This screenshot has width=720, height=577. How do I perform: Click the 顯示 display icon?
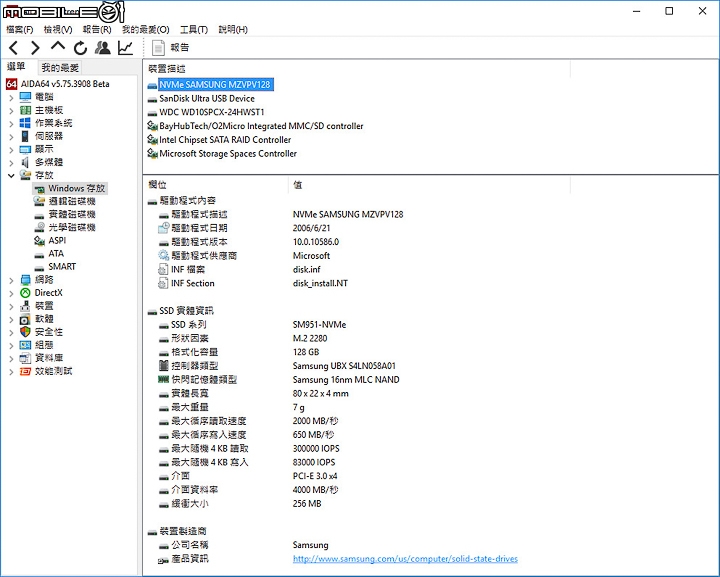25,149
